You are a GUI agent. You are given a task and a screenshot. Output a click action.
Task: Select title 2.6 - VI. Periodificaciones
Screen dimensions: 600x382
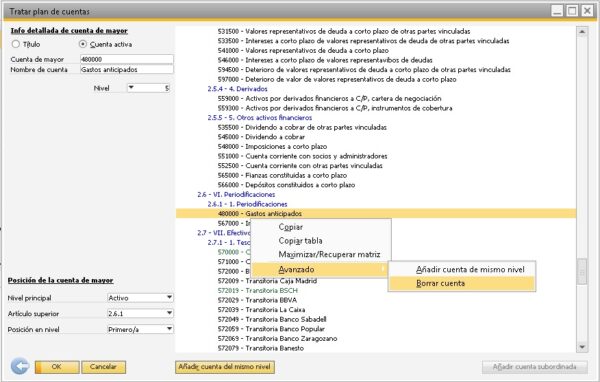(x=236, y=194)
